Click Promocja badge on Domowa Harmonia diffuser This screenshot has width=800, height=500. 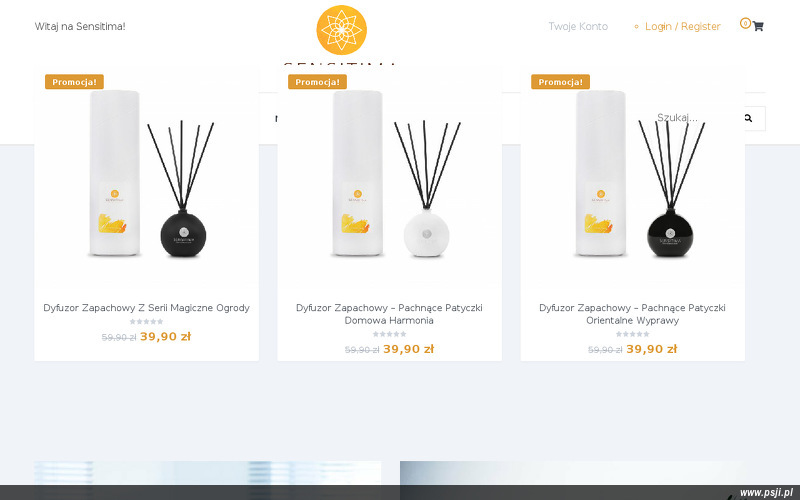click(x=317, y=82)
